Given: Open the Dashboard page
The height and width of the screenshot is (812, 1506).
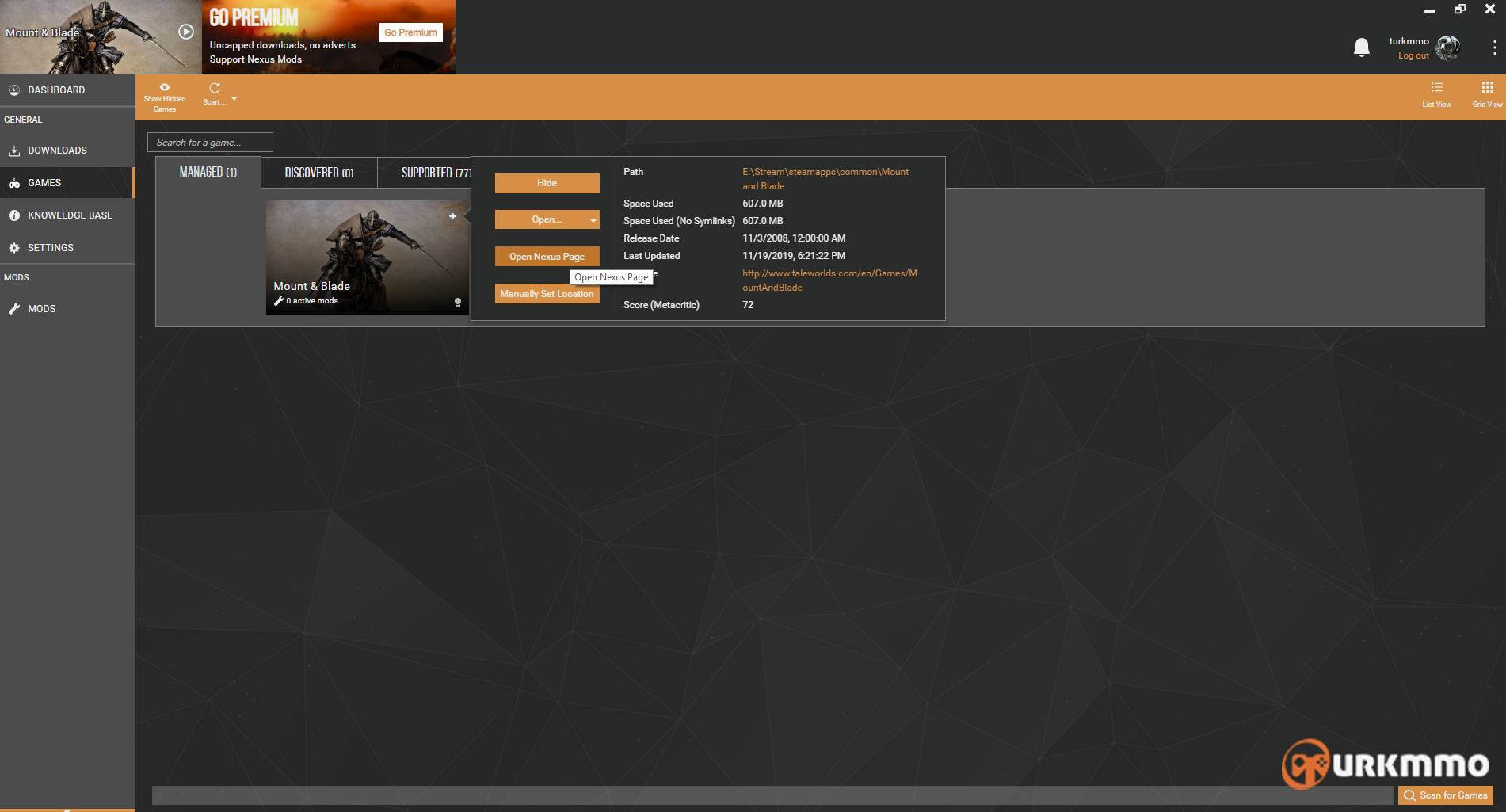Looking at the screenshot, I should point(67,90).
